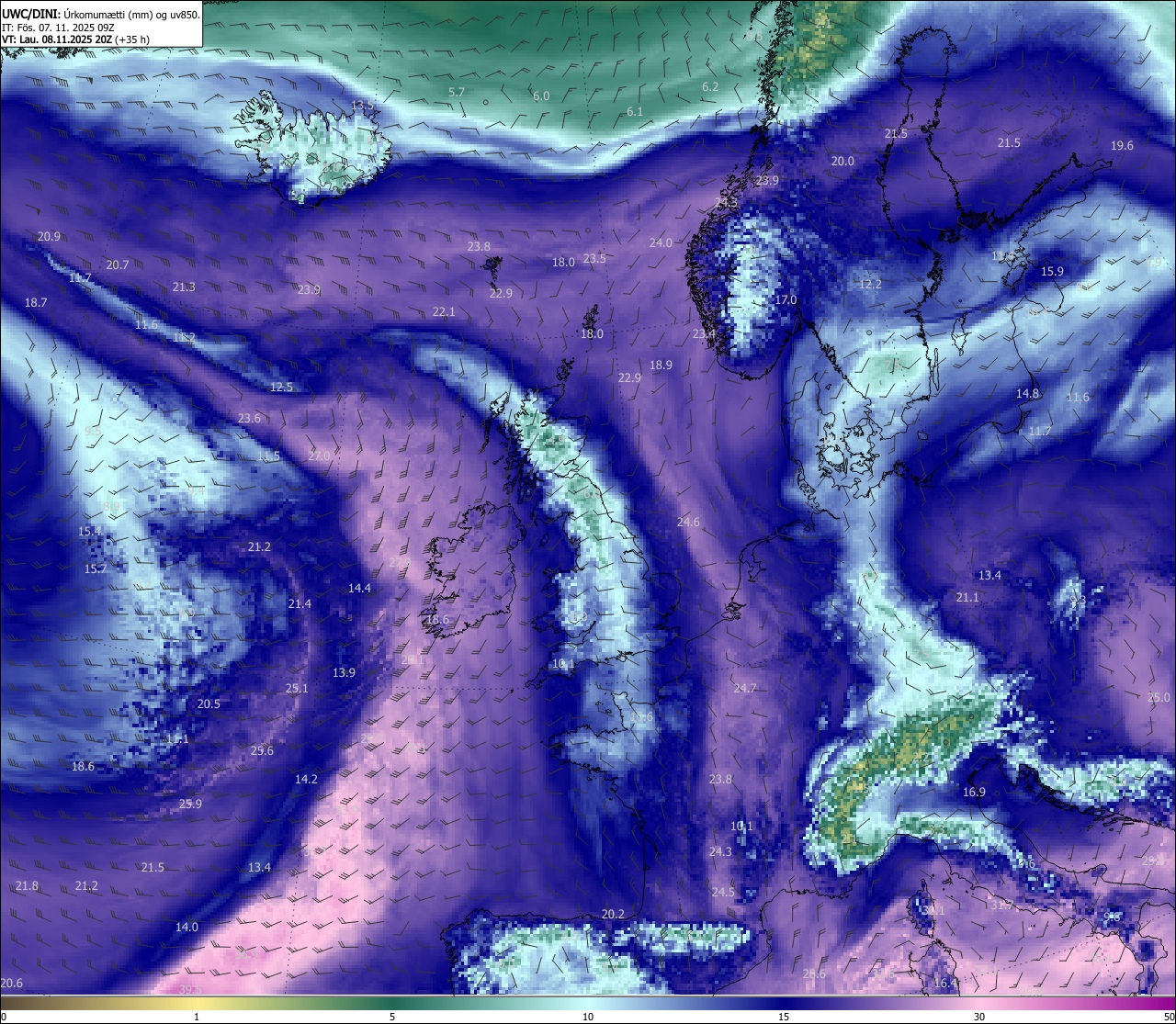Click the map value "13.5" near Iceland
This screenshot has width=1176, height=1024.
363,106
